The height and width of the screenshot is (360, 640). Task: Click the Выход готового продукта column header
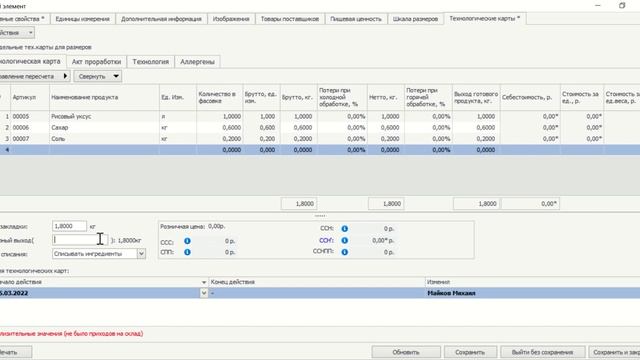pos(476,97)
